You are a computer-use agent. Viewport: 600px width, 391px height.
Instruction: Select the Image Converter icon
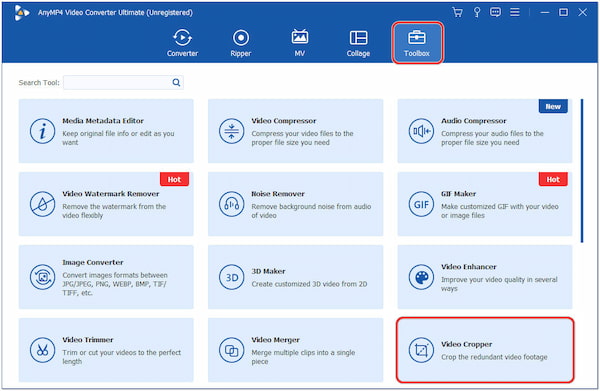click(x=42, y=277)
